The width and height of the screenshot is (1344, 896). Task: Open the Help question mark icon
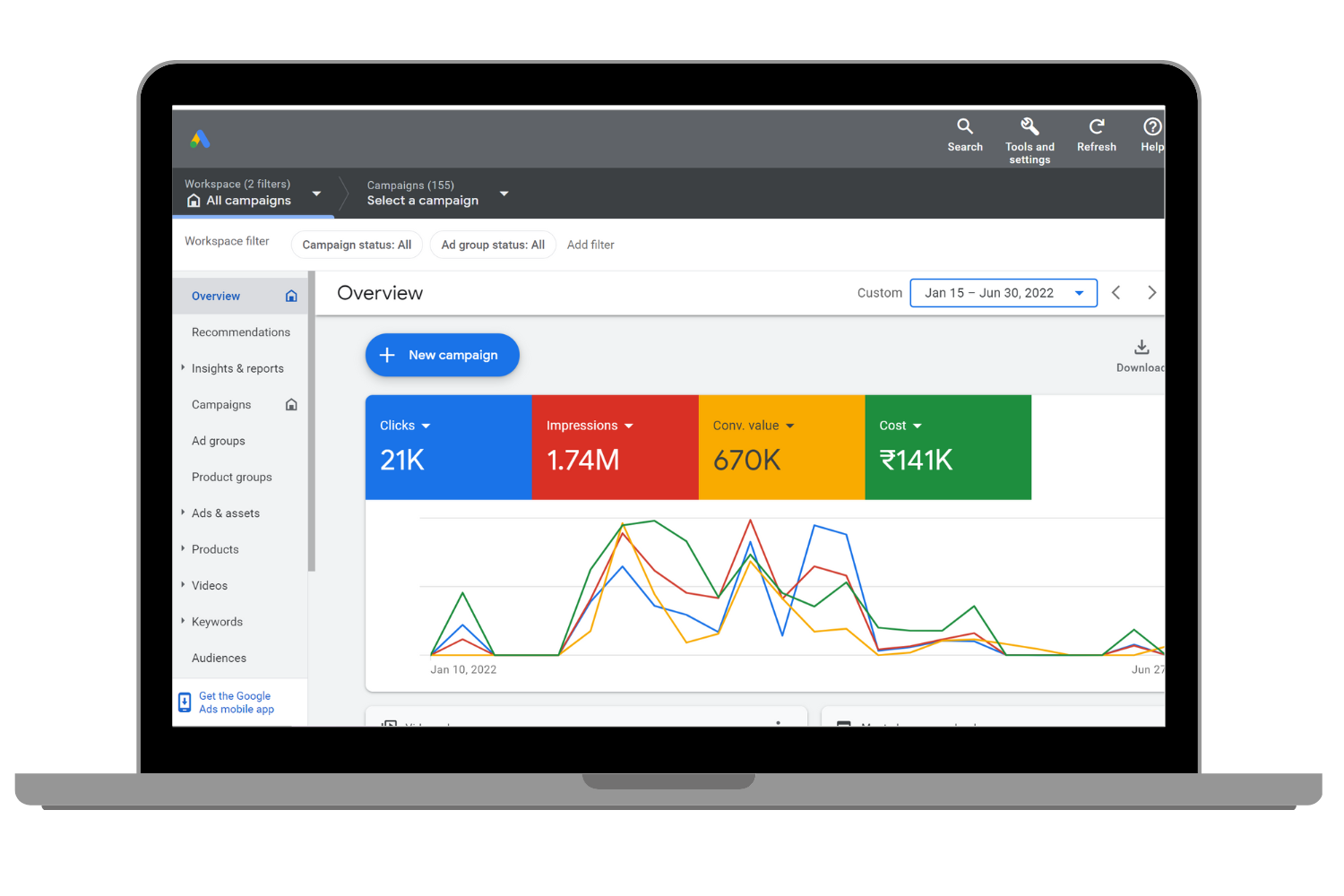(1152, 126)
